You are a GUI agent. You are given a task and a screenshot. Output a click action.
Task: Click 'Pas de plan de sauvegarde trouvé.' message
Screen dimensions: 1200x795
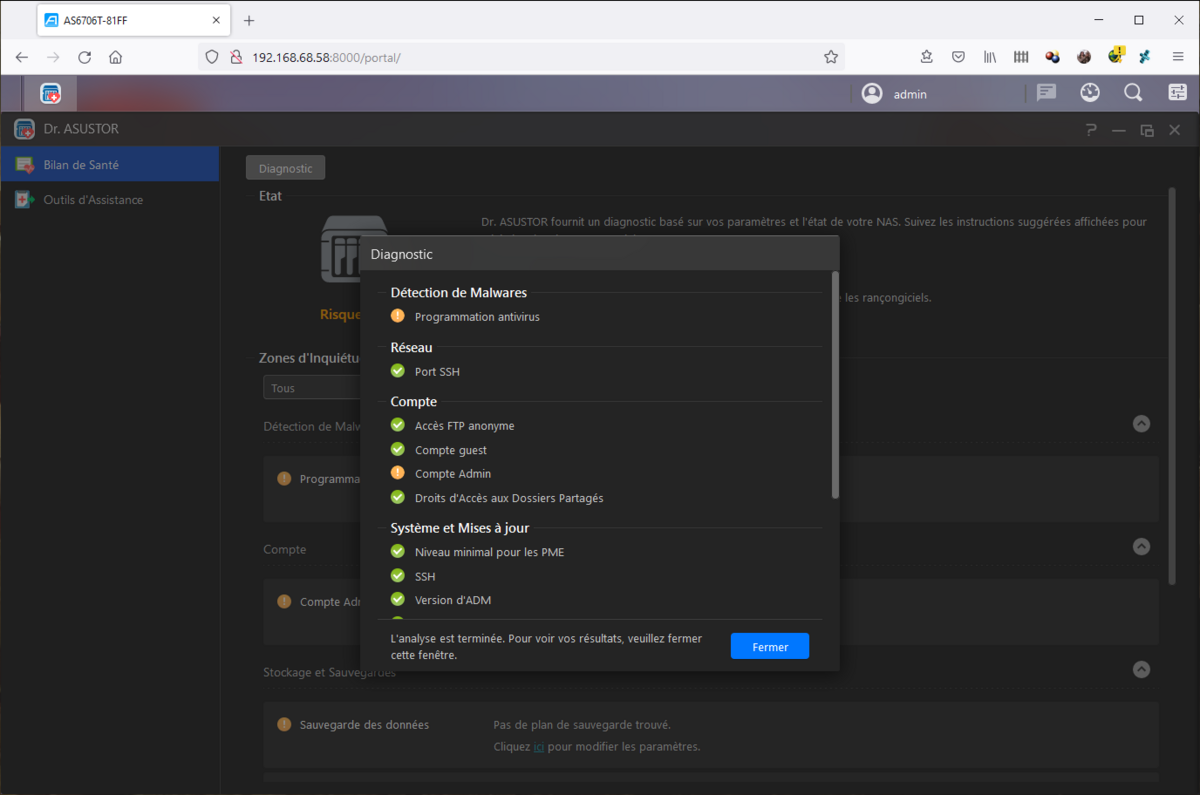(582, 724)
